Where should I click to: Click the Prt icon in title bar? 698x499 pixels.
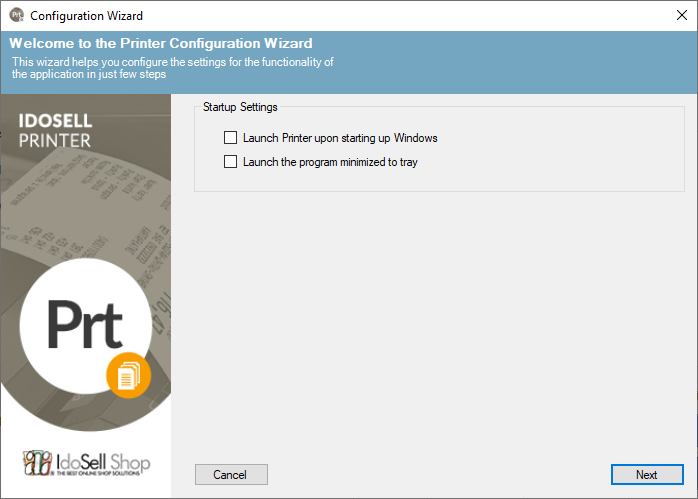click(16, 15)
